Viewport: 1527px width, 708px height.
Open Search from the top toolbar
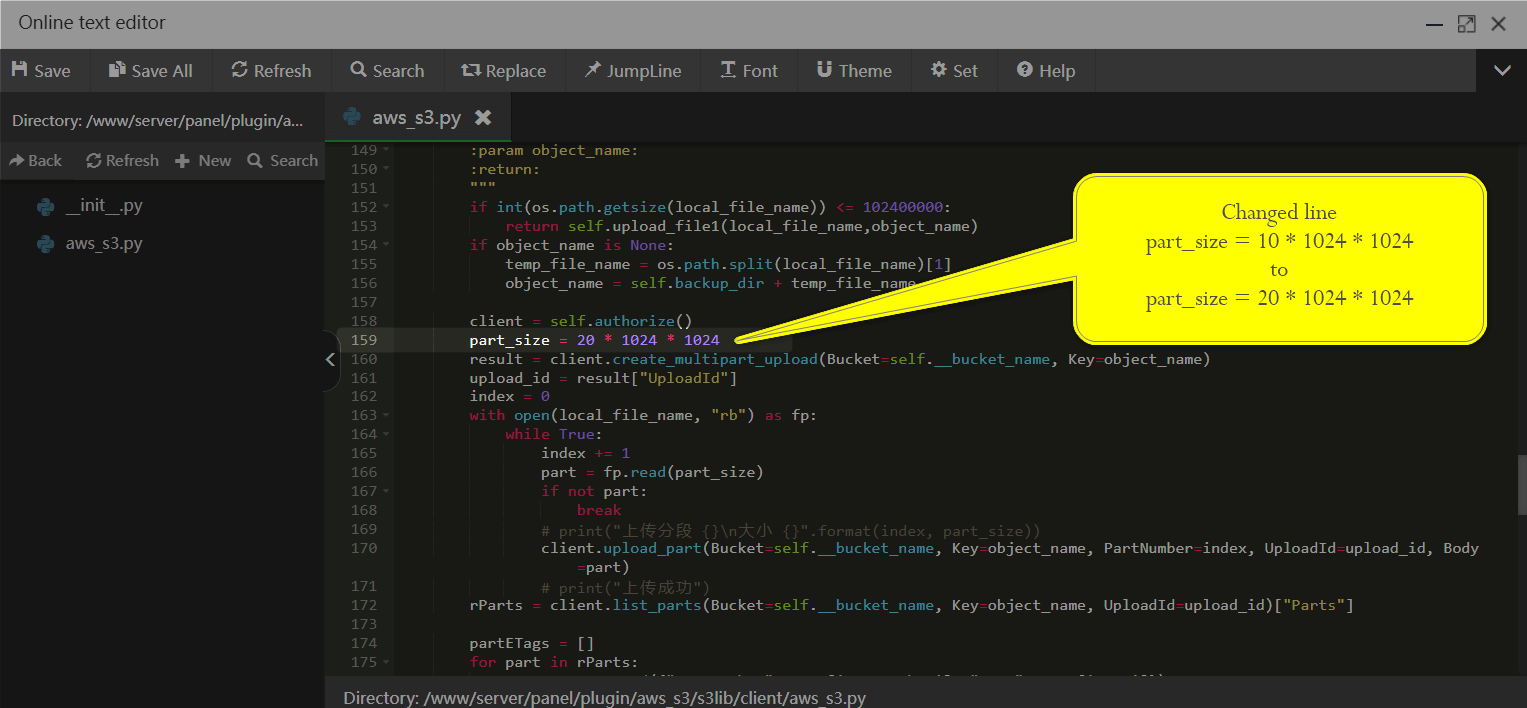click(387, 71)
